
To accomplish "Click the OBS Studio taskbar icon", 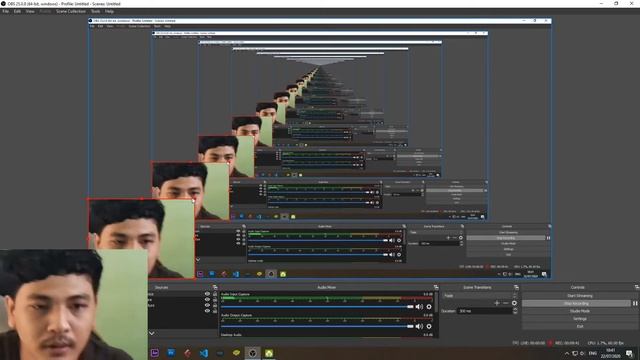I will (253, 353).
